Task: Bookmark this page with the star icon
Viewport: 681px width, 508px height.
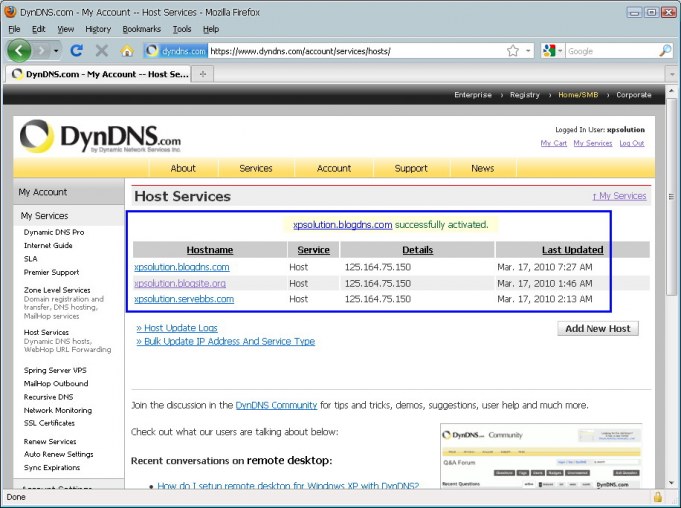Action: tap(512, 51)
